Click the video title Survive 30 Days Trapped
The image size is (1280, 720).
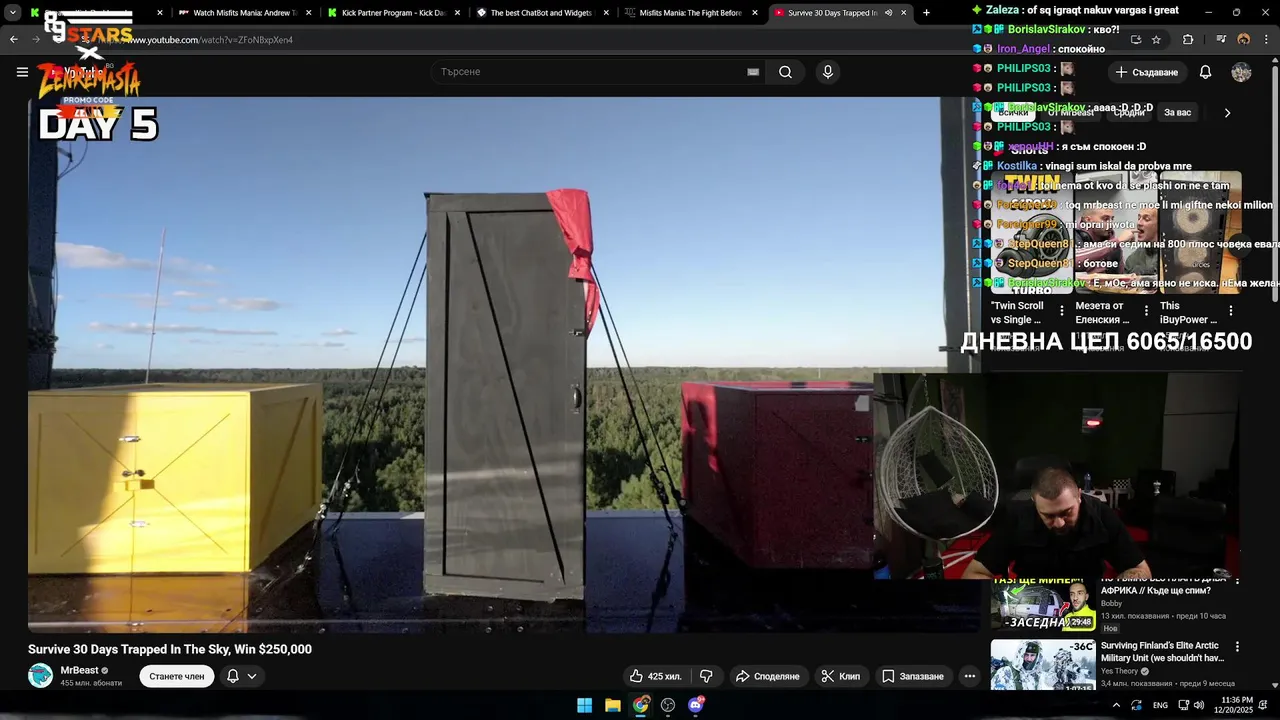pos(170,649)
